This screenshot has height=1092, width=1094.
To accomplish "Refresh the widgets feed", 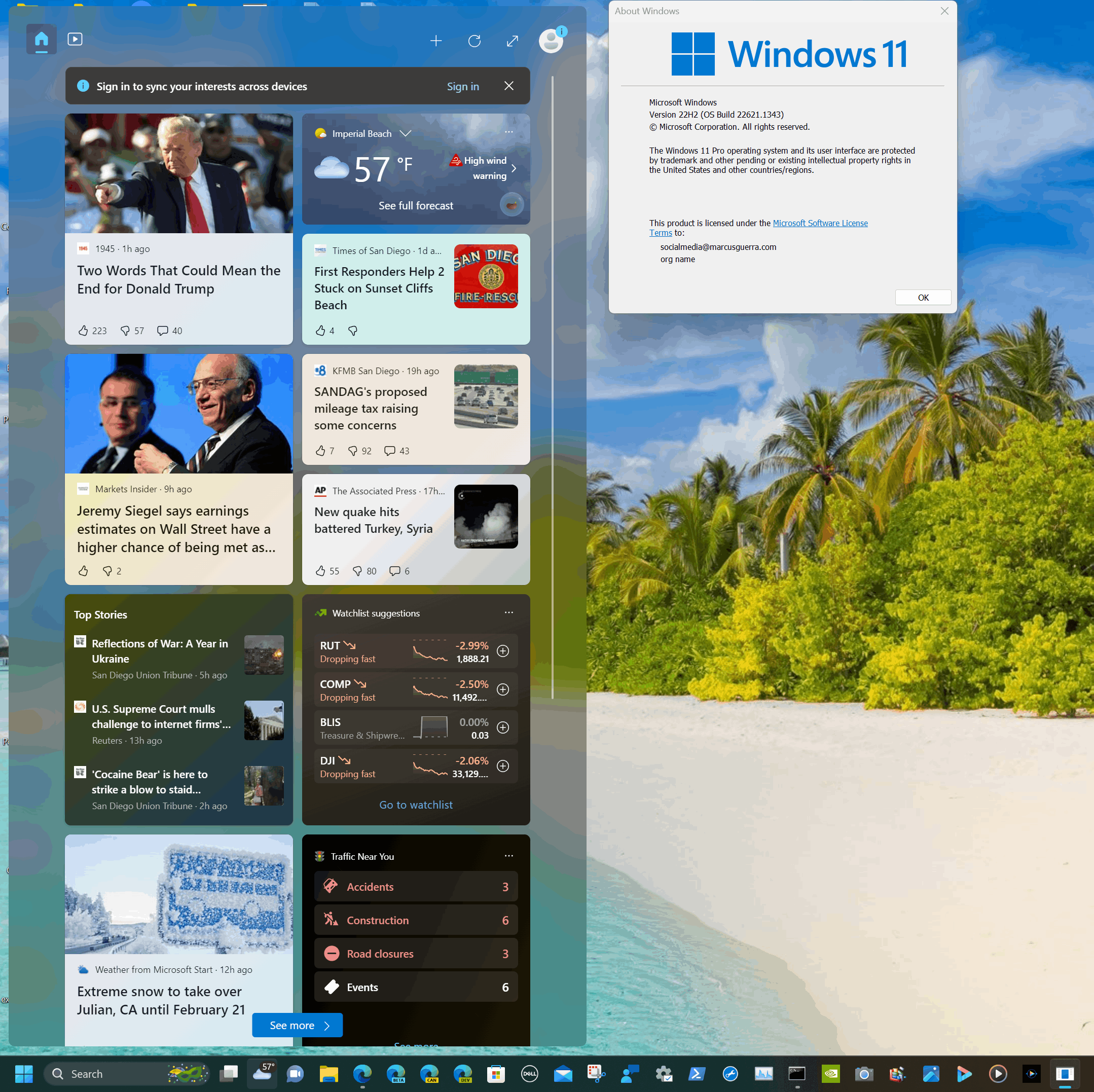I will coord(474,41).
